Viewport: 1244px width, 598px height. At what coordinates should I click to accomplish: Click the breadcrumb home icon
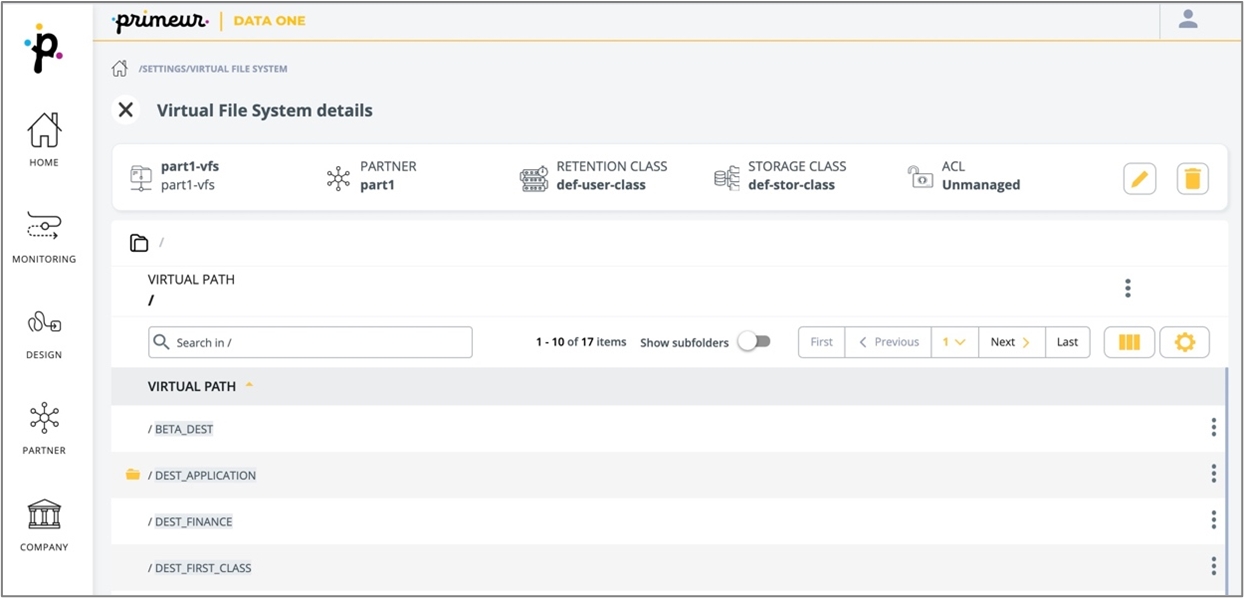click(119, 69)
